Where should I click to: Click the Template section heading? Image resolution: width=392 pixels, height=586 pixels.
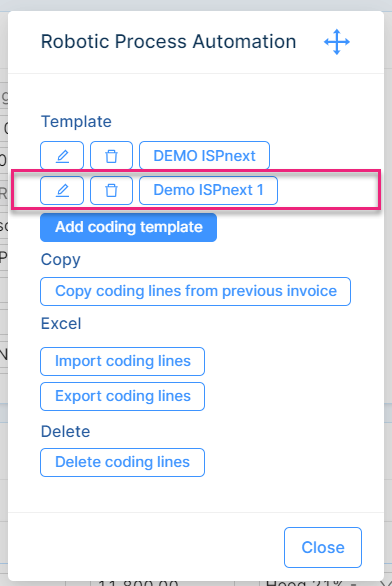[x=76, y=122]
